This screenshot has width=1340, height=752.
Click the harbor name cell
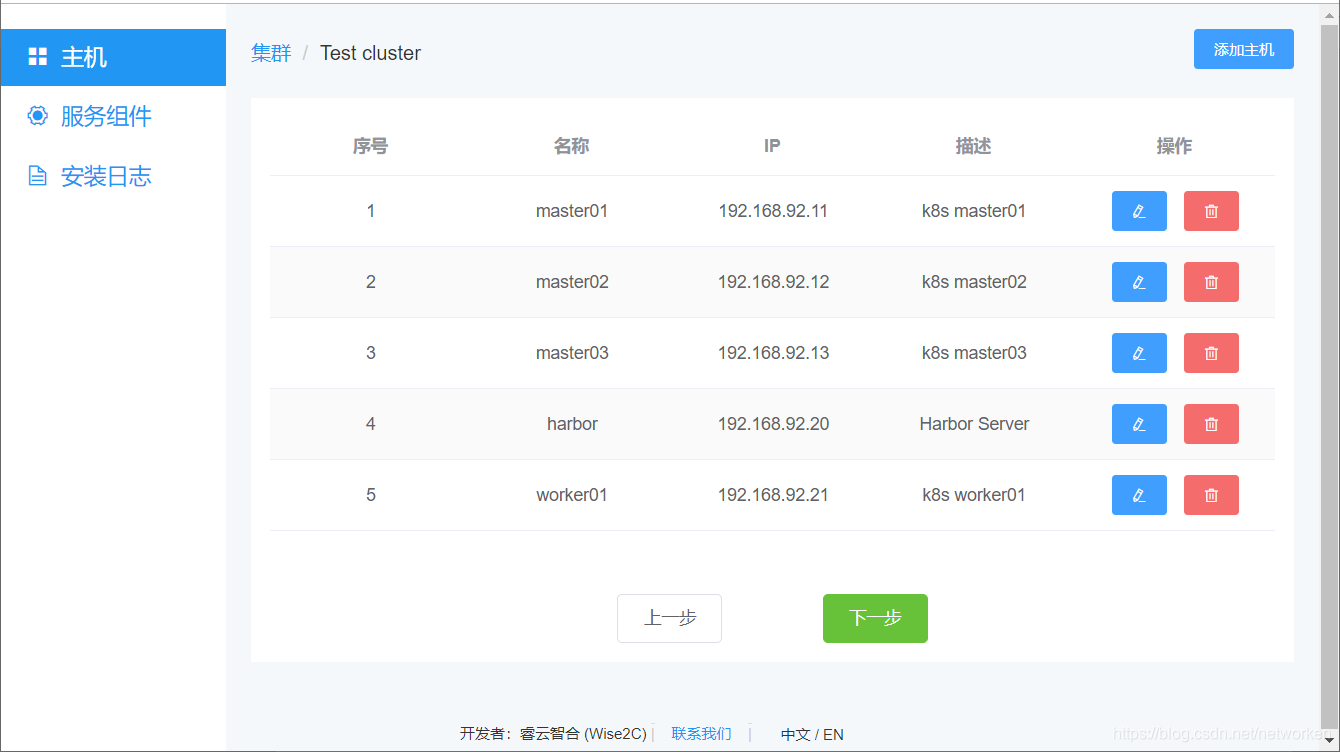pos(572,424)
